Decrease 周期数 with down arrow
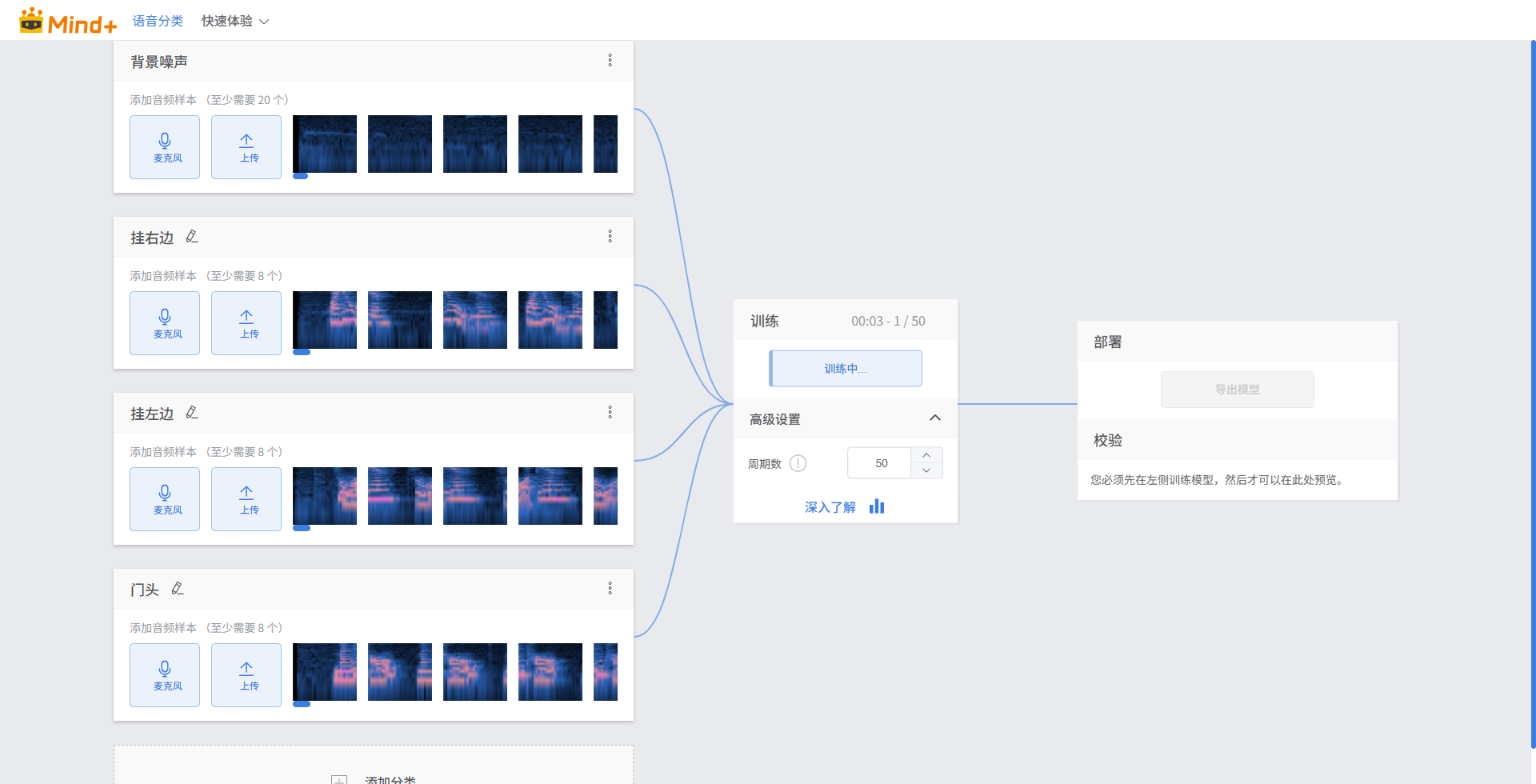 click(x=926, y=471)
